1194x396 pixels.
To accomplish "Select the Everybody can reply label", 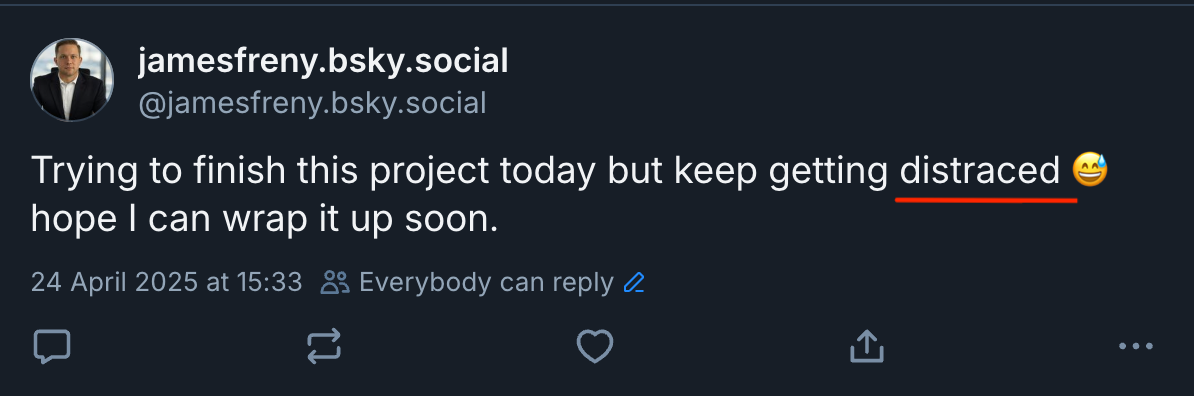I will pyautogui.click(x=486, y=283).
